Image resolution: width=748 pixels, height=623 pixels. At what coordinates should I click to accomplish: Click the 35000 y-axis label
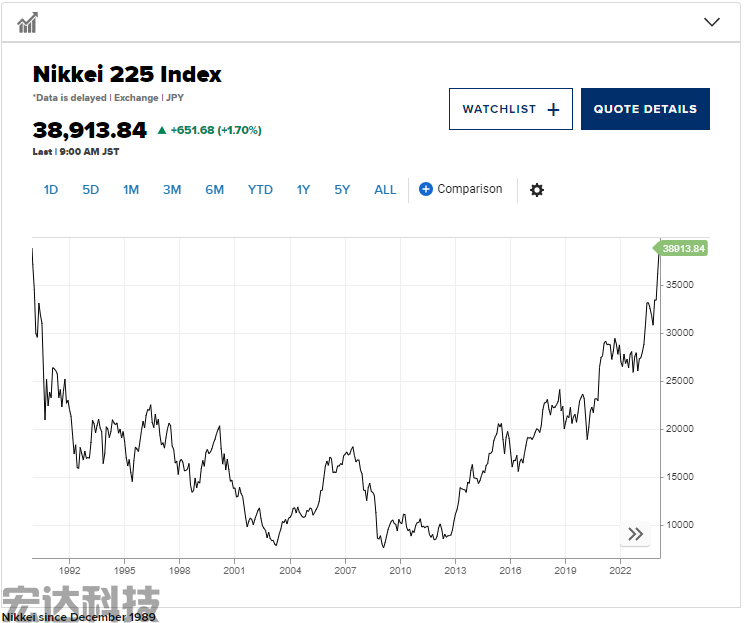click(x=679, y=285)
